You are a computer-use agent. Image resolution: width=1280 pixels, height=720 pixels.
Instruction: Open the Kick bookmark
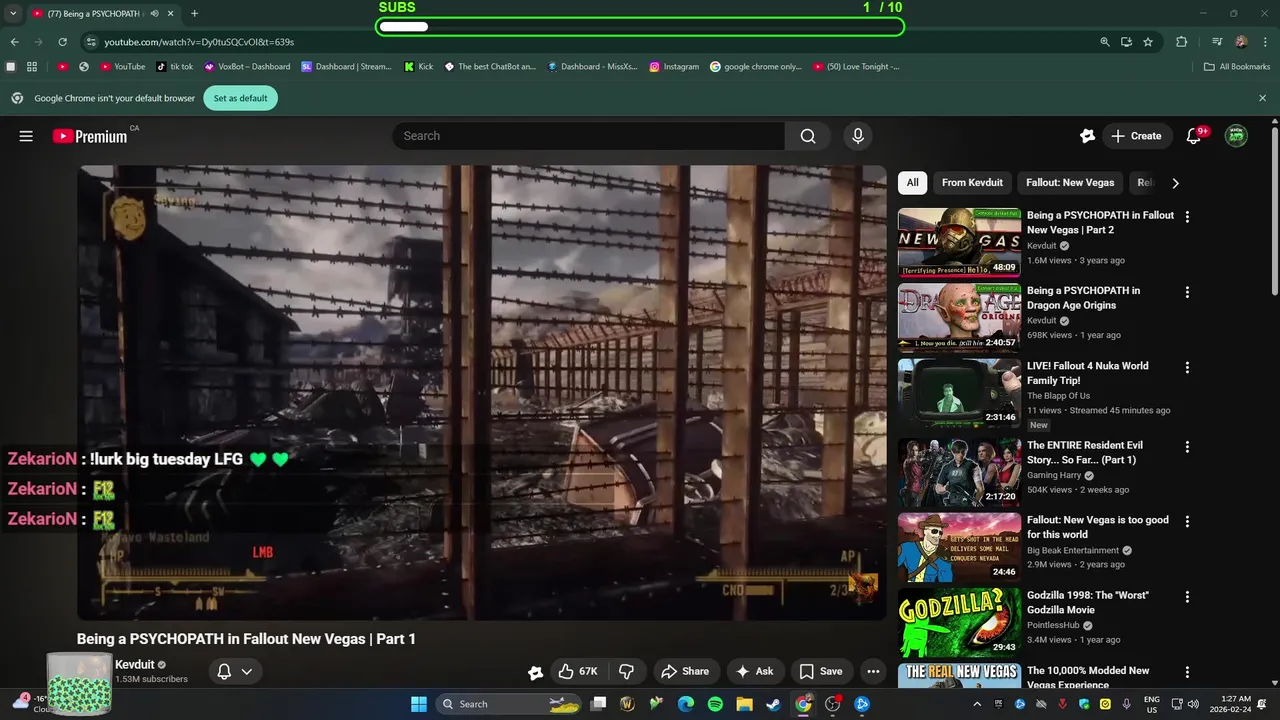point(419,67)
